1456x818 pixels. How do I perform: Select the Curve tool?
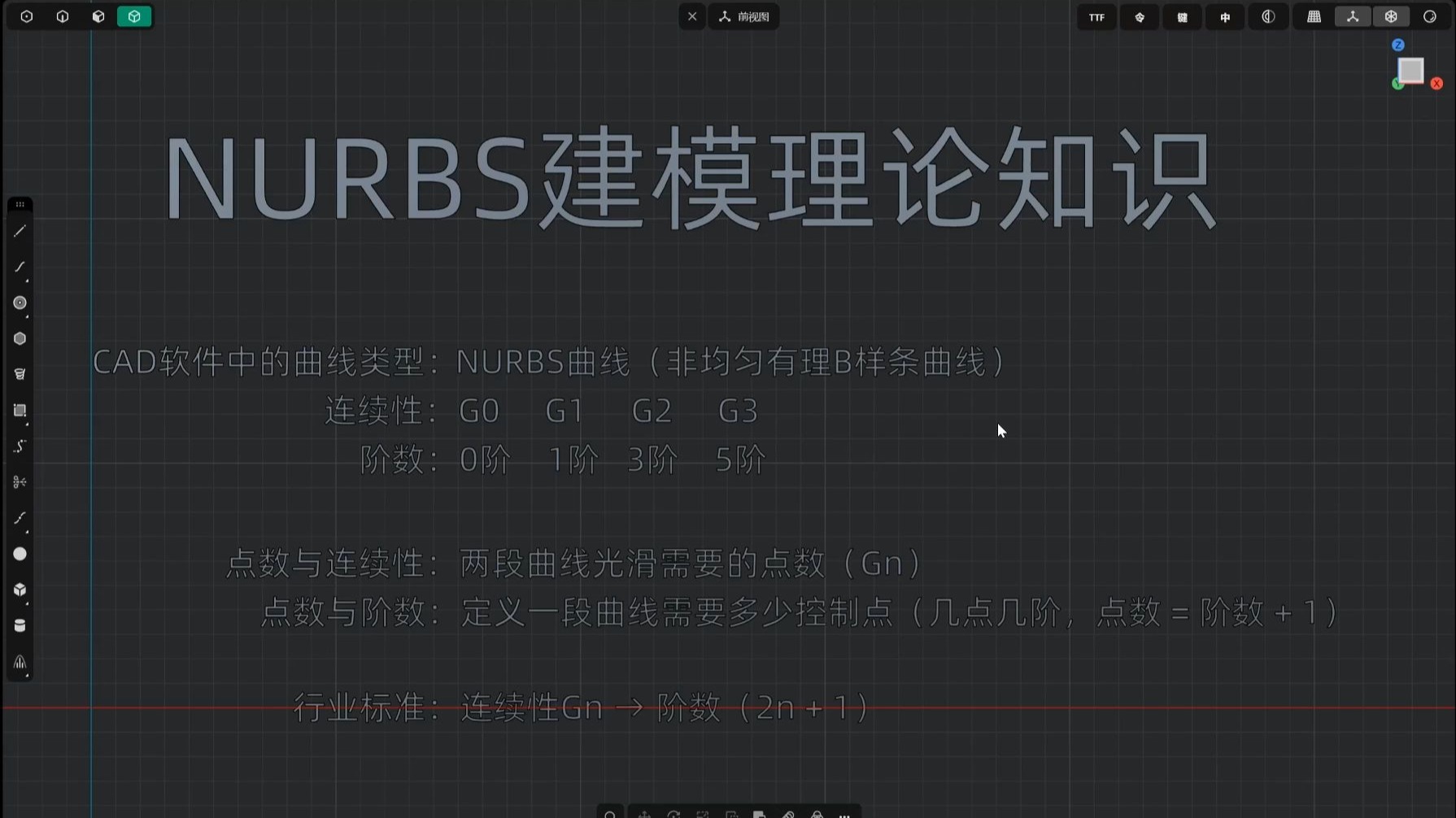[20, 267]
